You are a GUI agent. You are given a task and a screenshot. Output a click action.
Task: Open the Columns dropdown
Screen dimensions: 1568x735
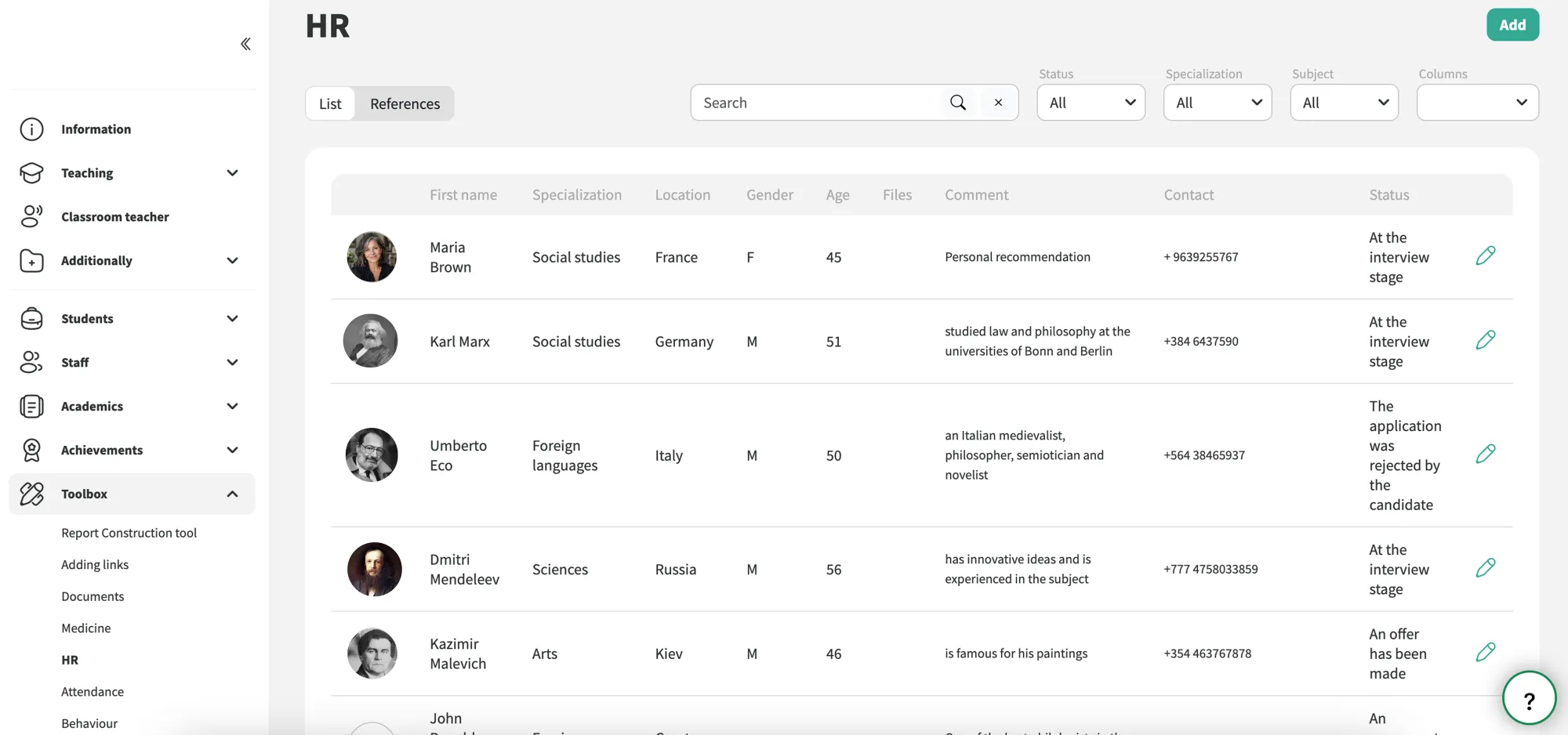pos(1477,103)
